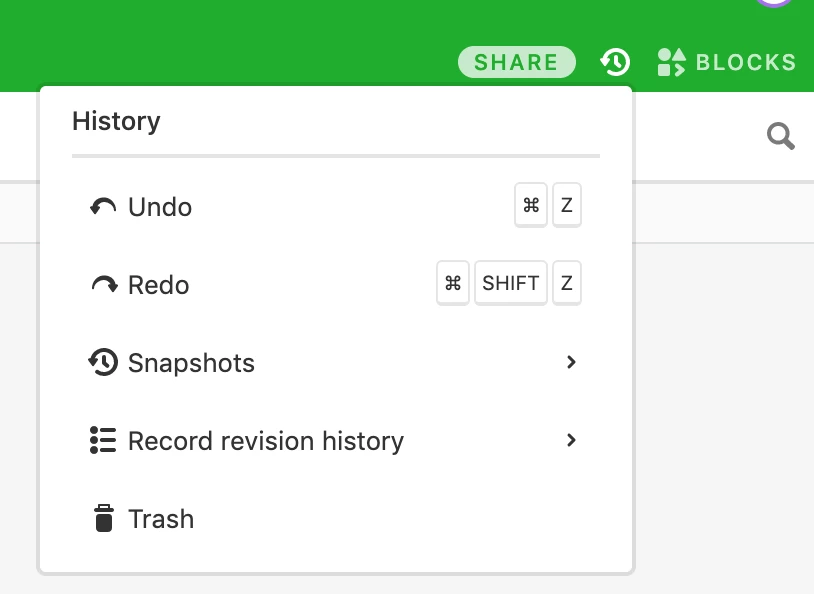
Task: Click the command key badge beside Undo
Action: (x=531, y=205)
